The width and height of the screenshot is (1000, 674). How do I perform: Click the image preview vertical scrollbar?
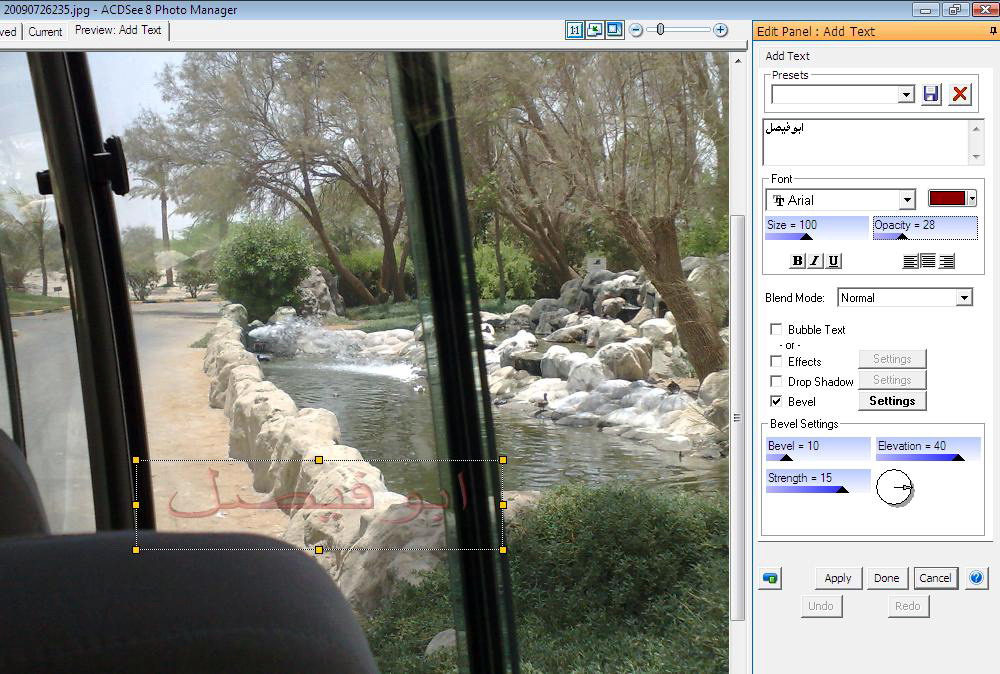tap(738, 418)
